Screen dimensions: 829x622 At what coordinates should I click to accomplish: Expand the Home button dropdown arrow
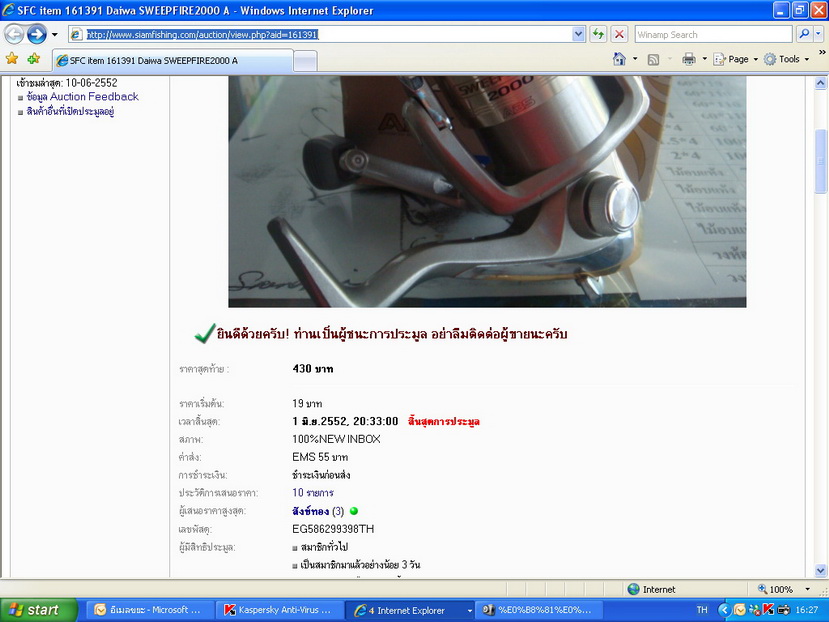[x=635, y=59]
